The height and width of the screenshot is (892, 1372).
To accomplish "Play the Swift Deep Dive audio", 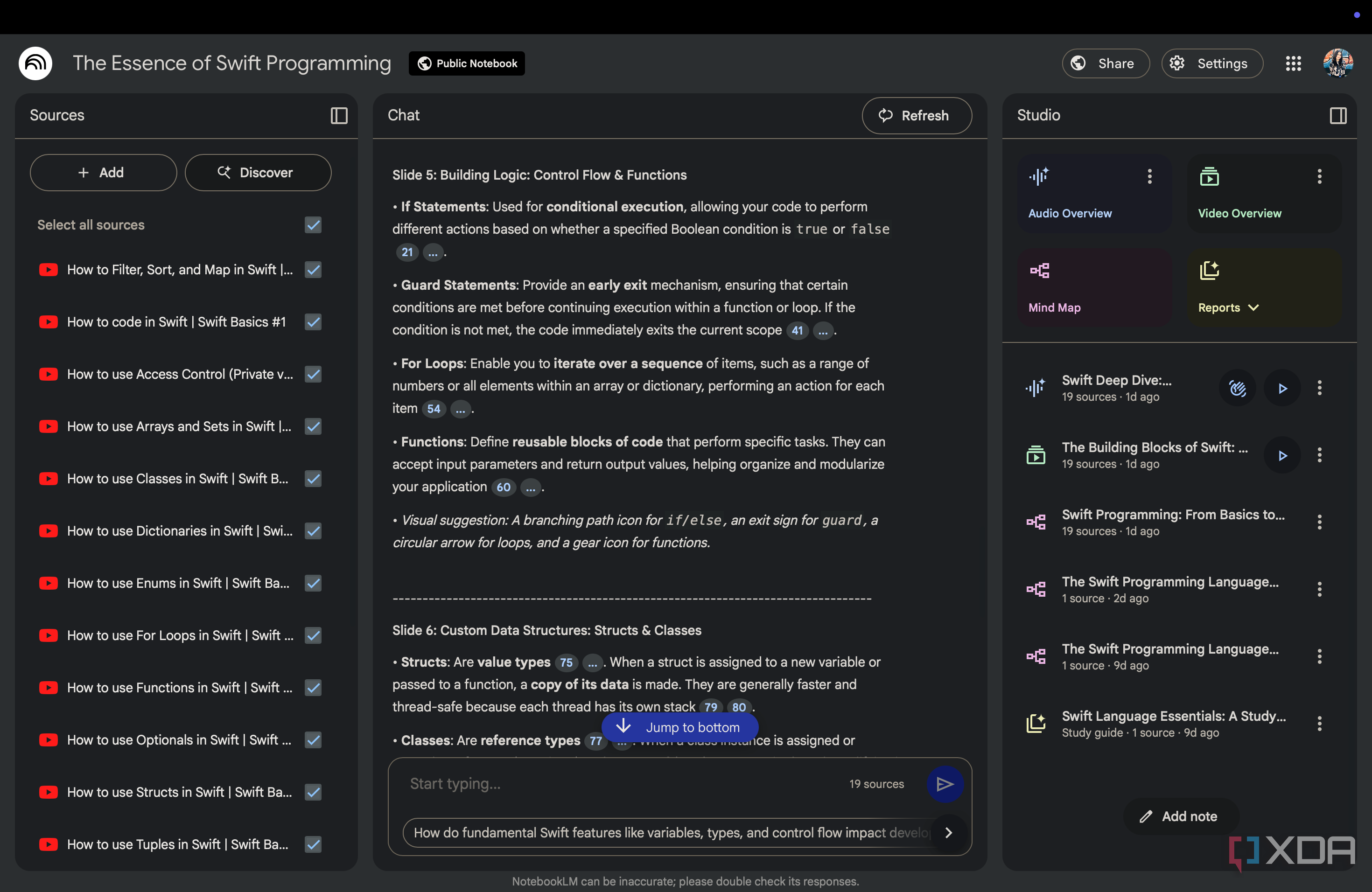I will coord(1282,388).
